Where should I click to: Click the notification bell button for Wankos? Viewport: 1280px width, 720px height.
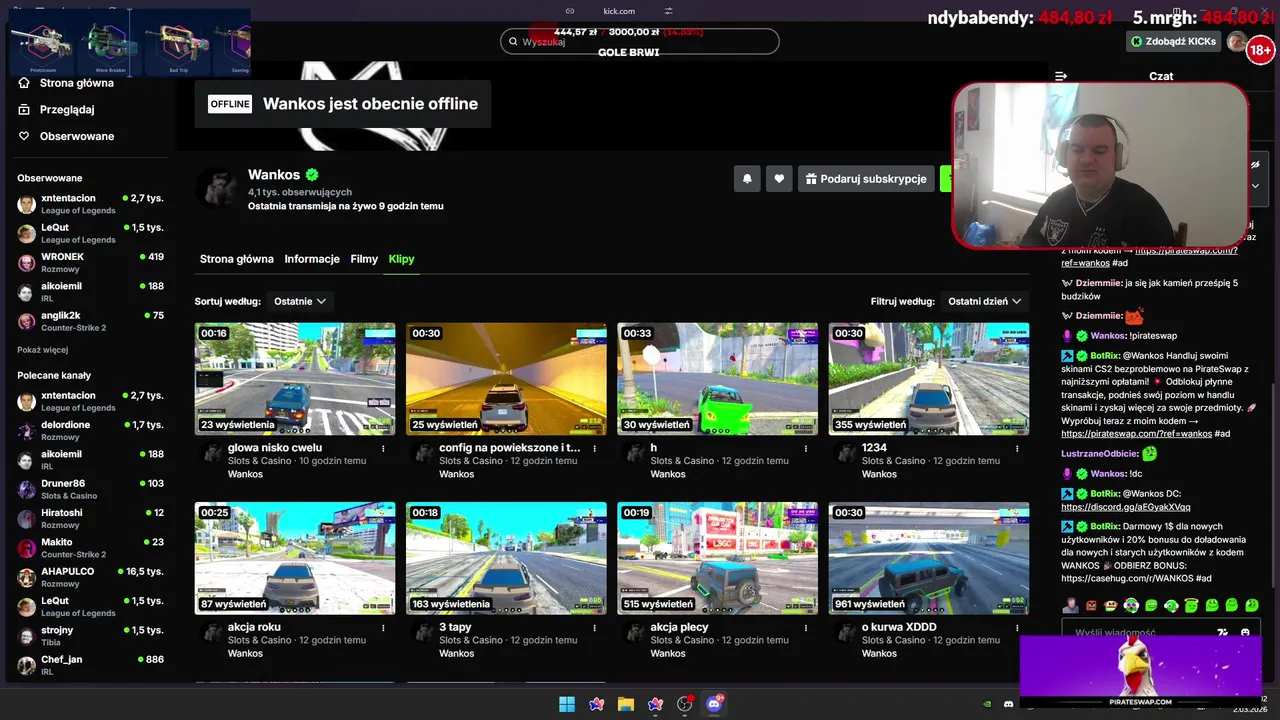pyautogui.click(x=747, y=179)
